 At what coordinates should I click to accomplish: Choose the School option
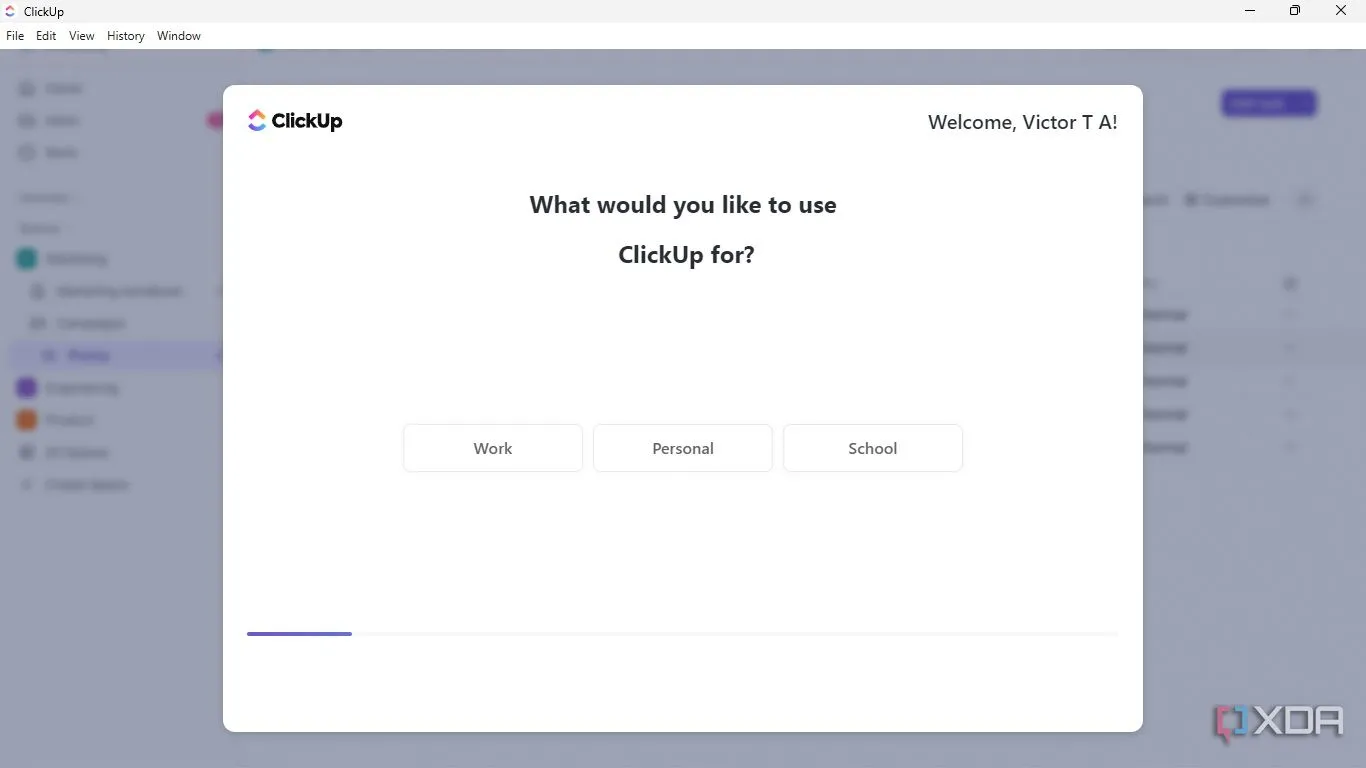[x=873, y=448]
